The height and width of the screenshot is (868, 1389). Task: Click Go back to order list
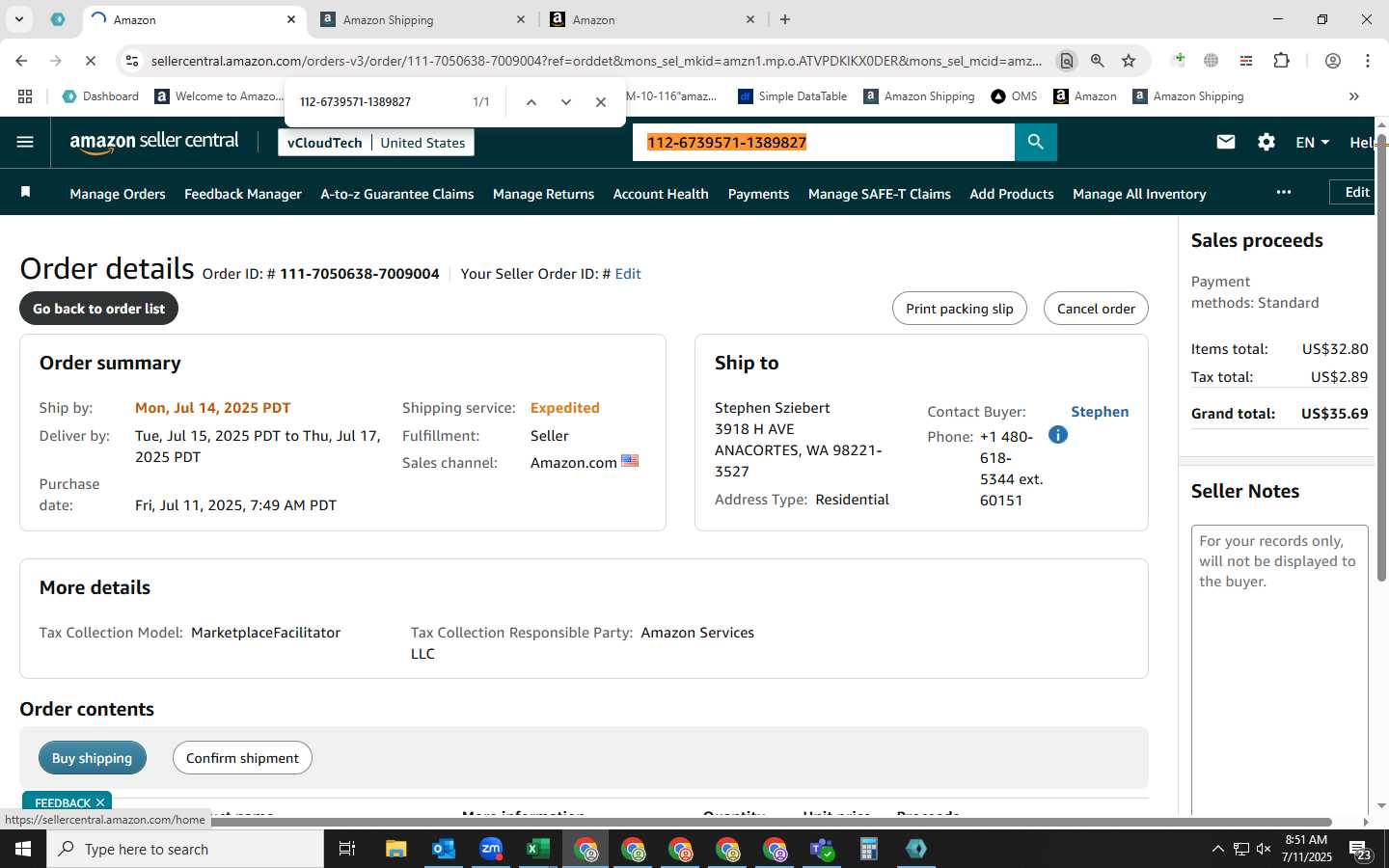[x=98, y=309]
